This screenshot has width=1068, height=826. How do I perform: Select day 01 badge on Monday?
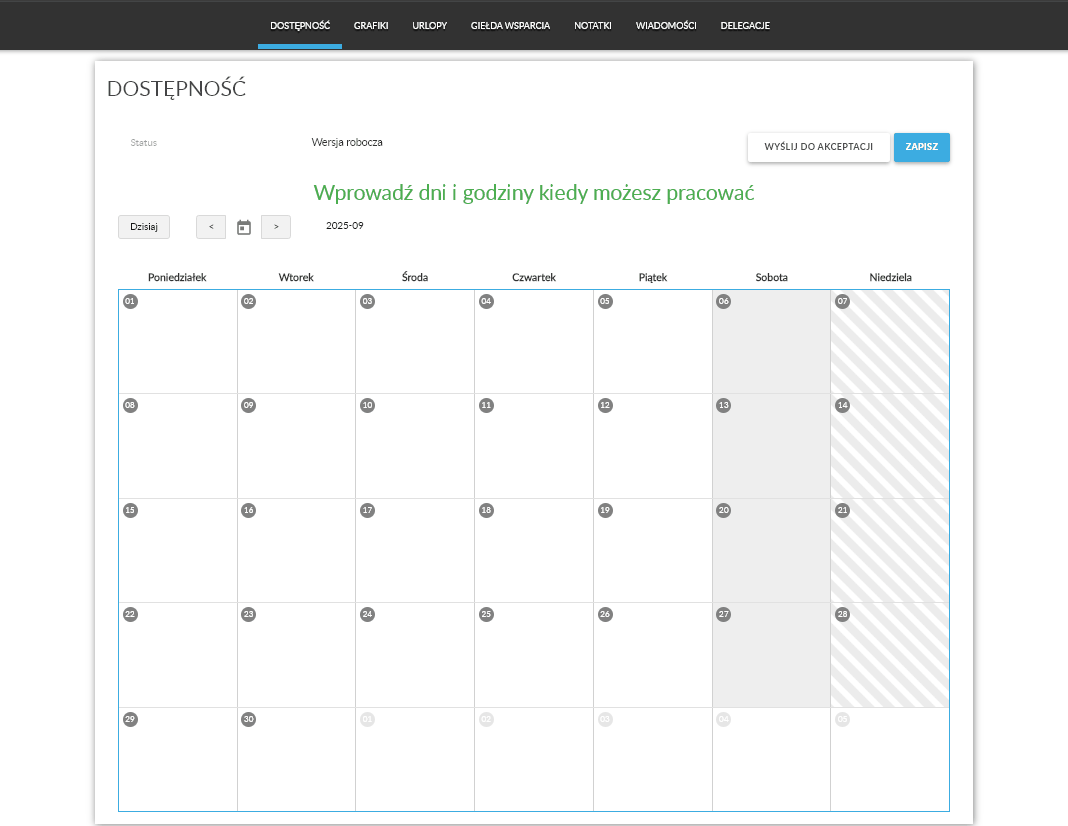[x=130, y=301]
